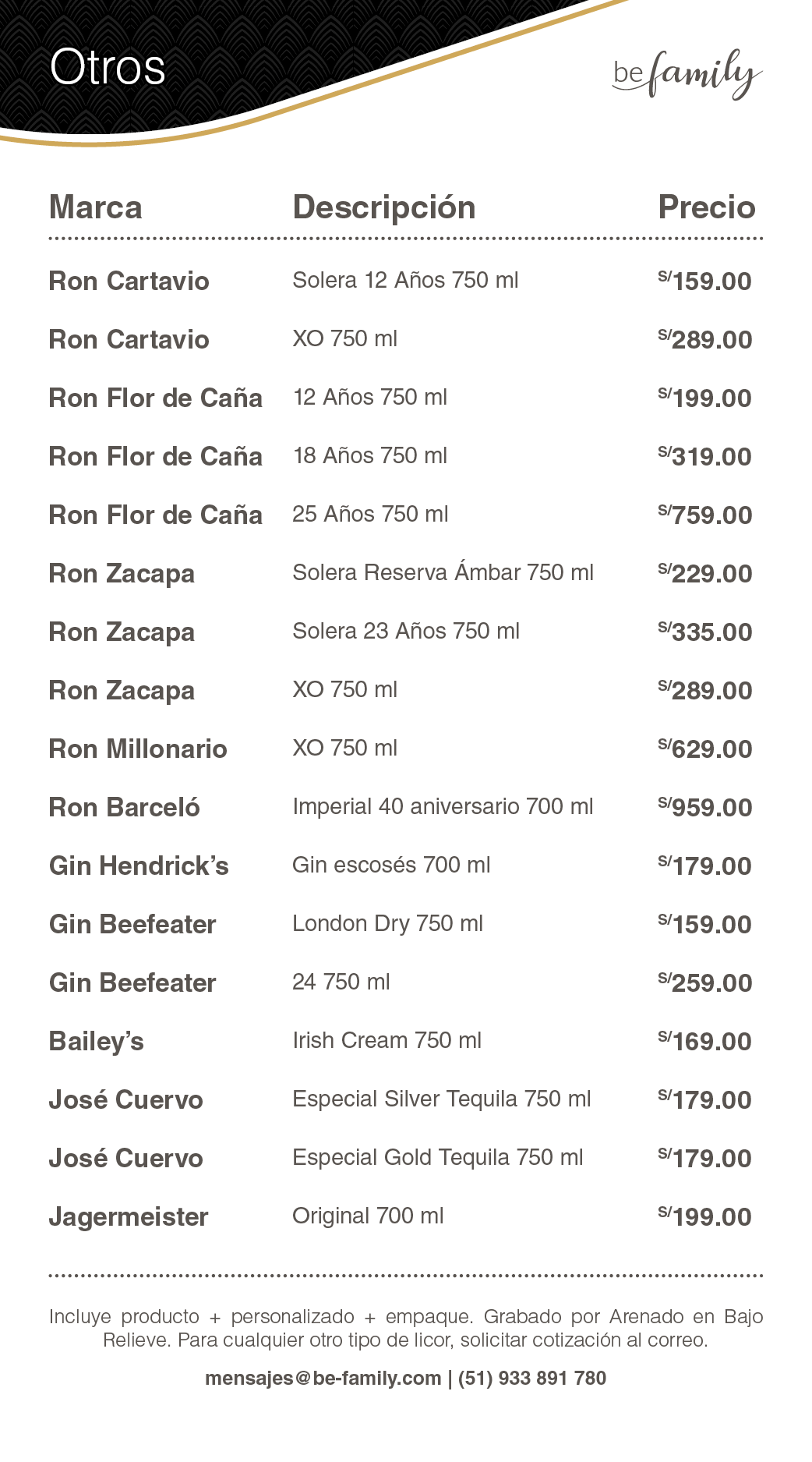Click the phone number (51) 933 891 780
Screen dimensions: 812x1462
point(532,1378)
